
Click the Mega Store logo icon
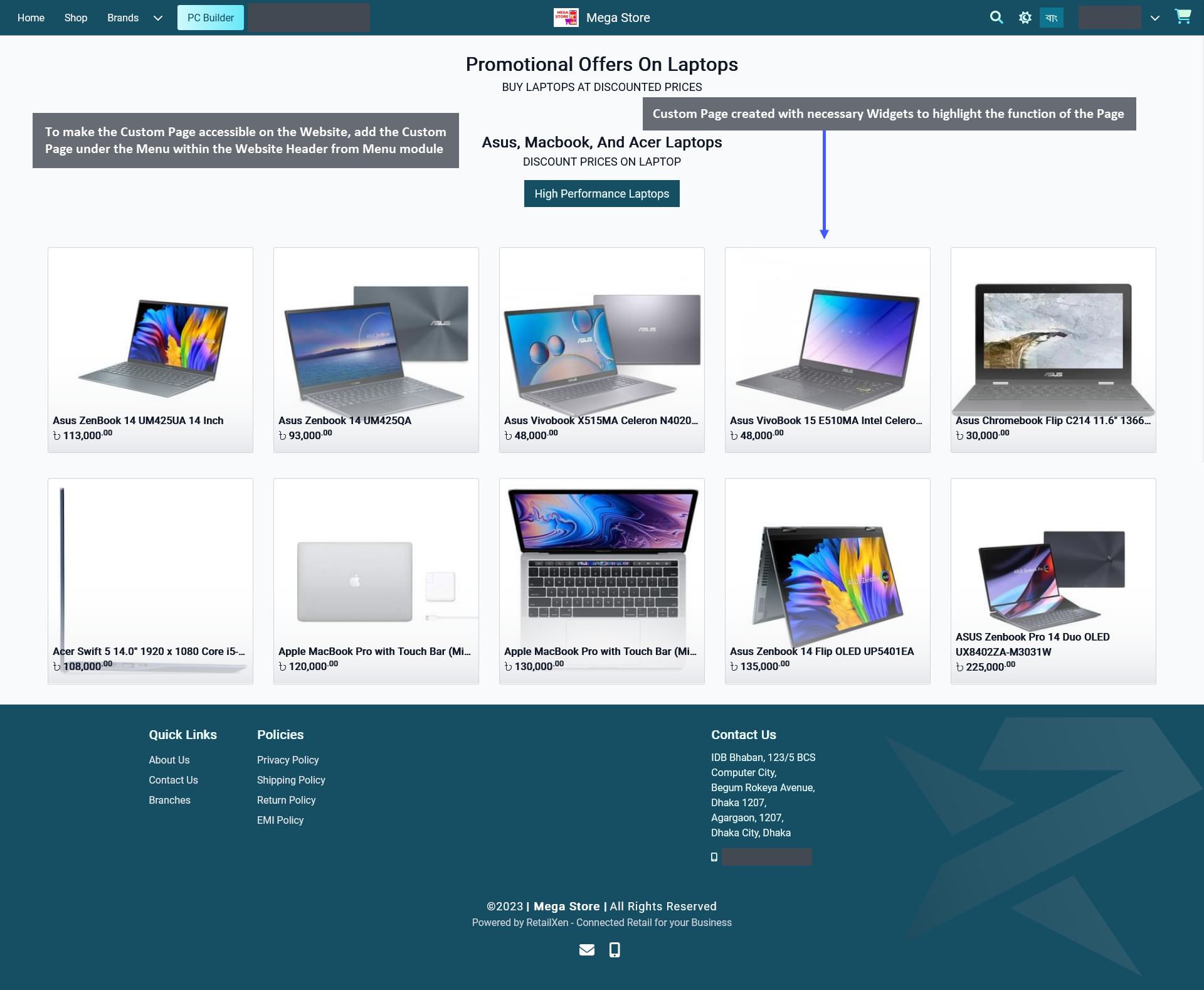[x=565, y=17]
